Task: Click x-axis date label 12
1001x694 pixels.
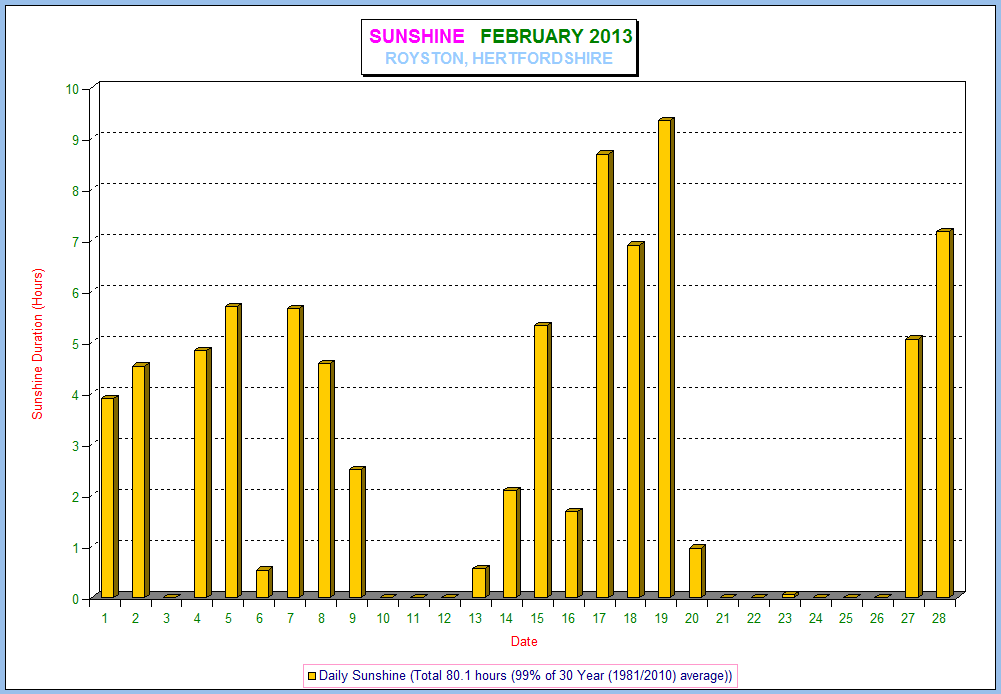Action: 445,618
